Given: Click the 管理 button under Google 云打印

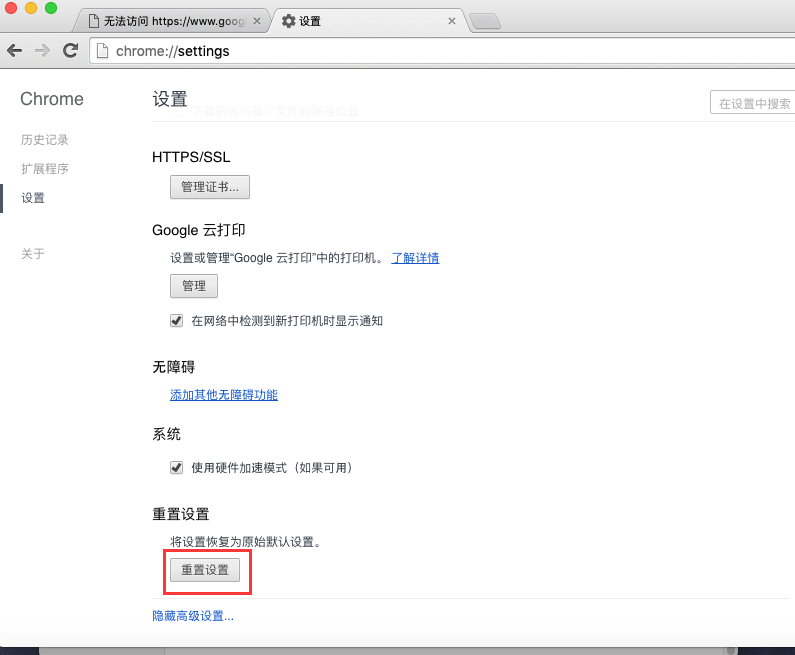Looking at the screenshot, I should [x=194, y=286].
